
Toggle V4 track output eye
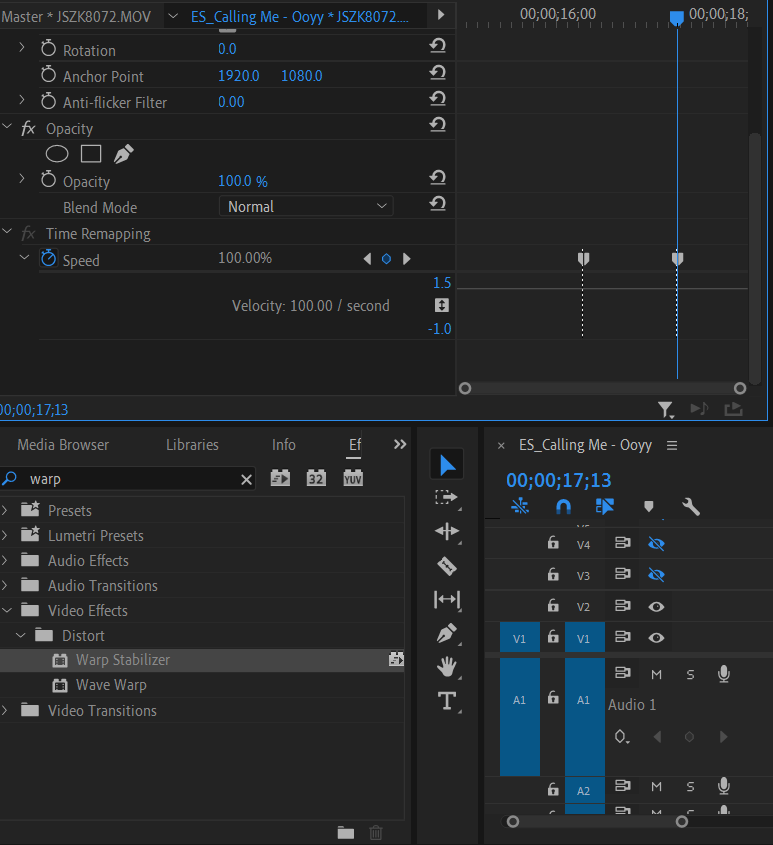[x=656, y=543]
